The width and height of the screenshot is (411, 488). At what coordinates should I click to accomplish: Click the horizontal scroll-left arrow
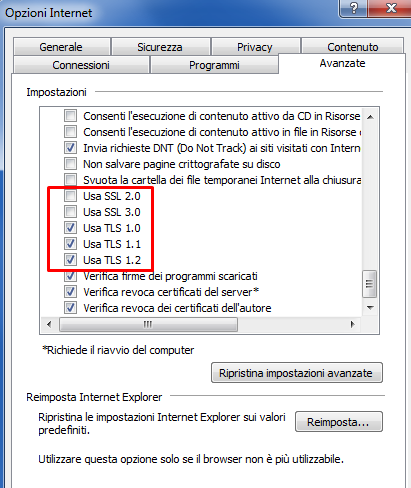pyautogui.click(x=49, y=324)
